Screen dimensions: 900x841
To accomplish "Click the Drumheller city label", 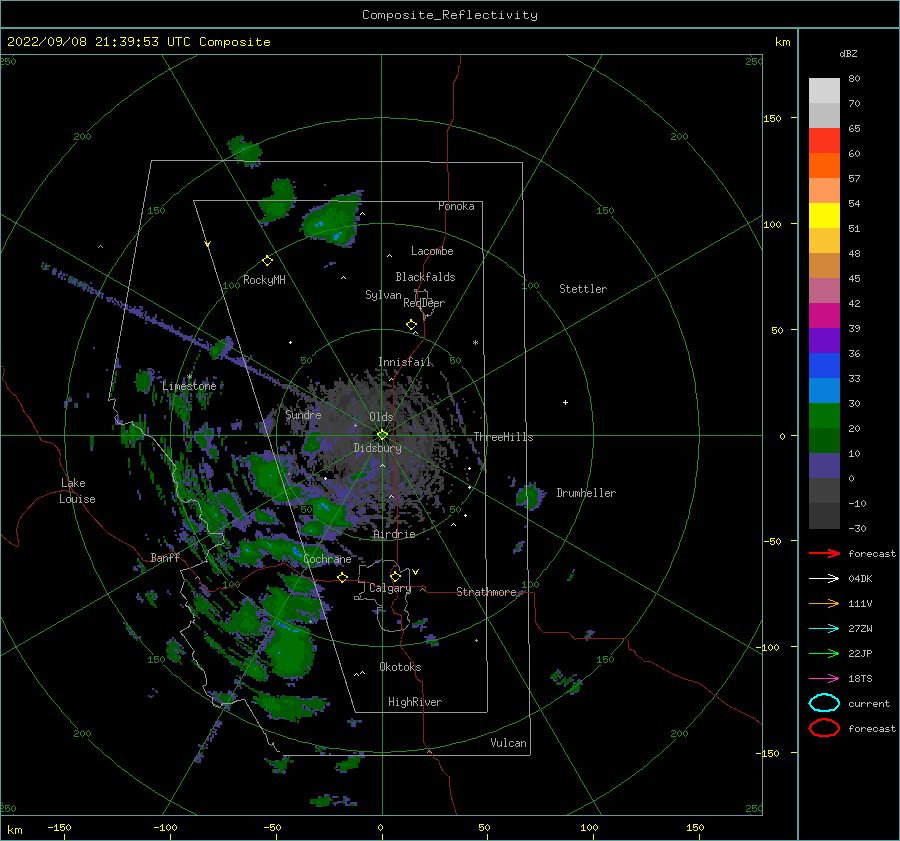I will pyautogui.click(x=586, y=493).
